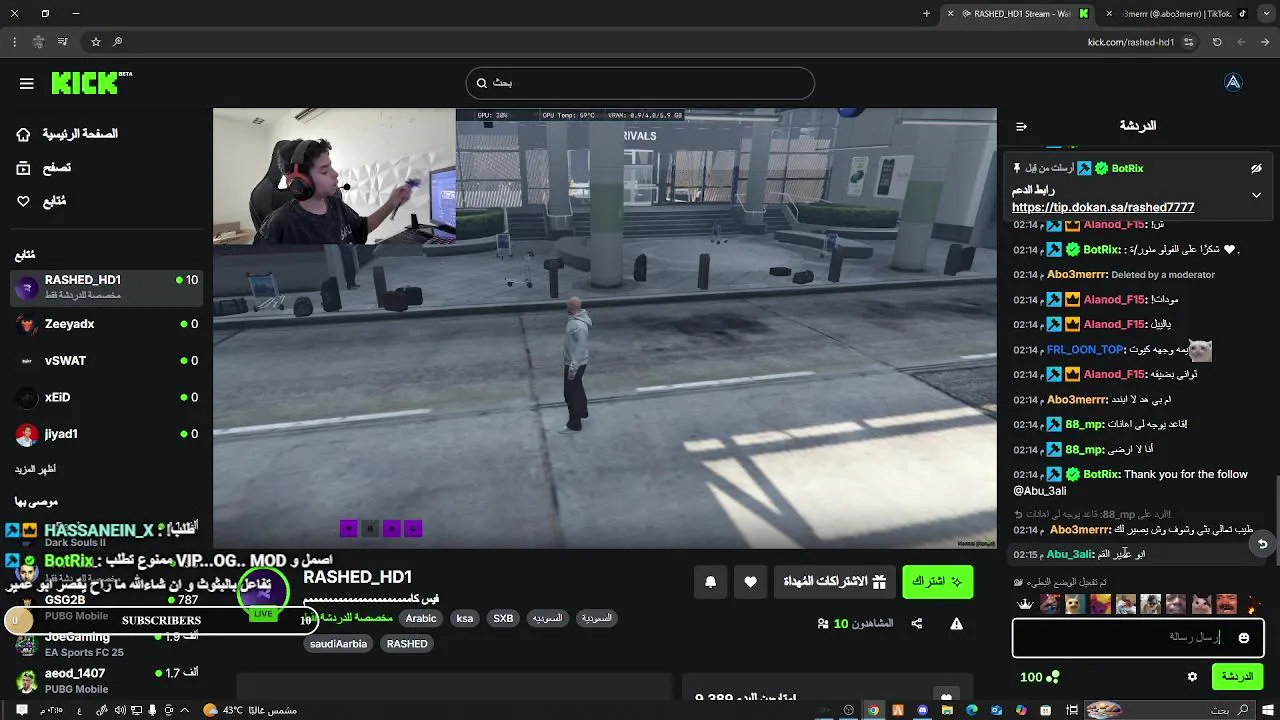Insert the white cat emote

click(x=1201, y=604)
